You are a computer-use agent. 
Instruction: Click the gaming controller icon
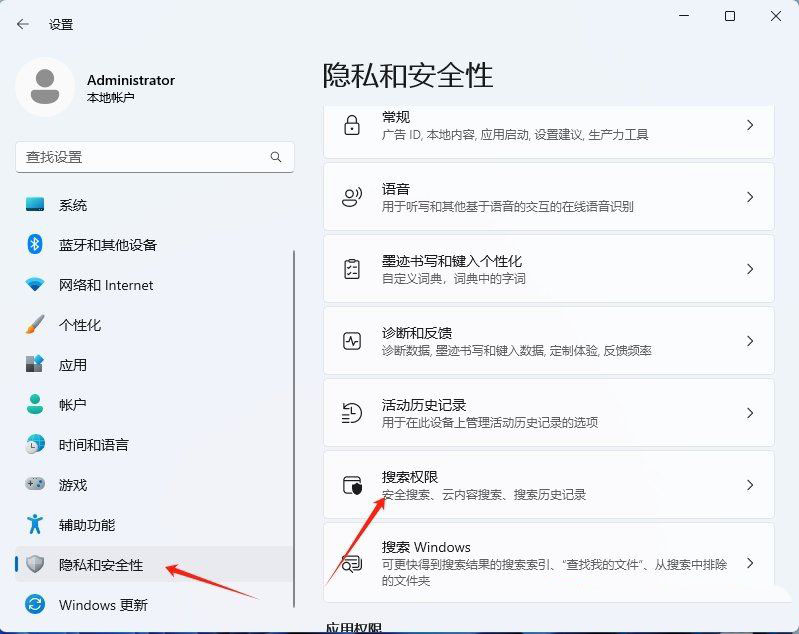pos(35,485)
